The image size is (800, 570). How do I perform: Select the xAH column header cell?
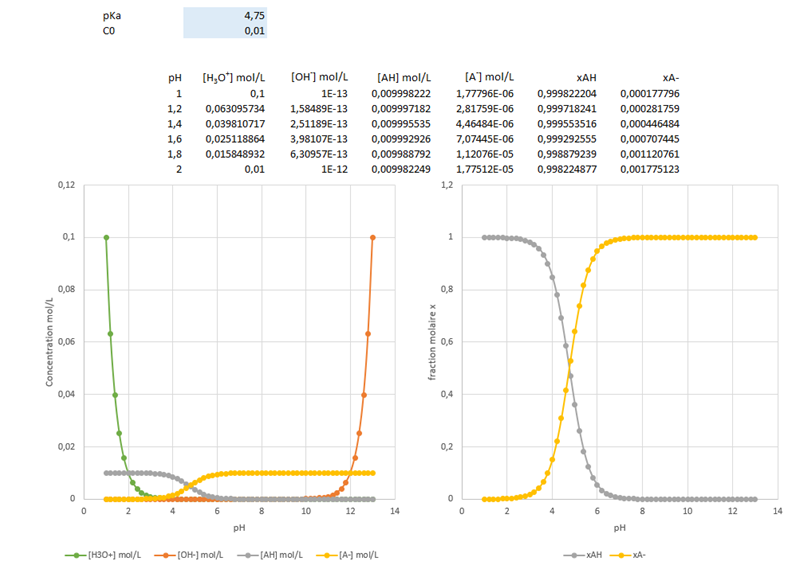[x=587, y=77]
